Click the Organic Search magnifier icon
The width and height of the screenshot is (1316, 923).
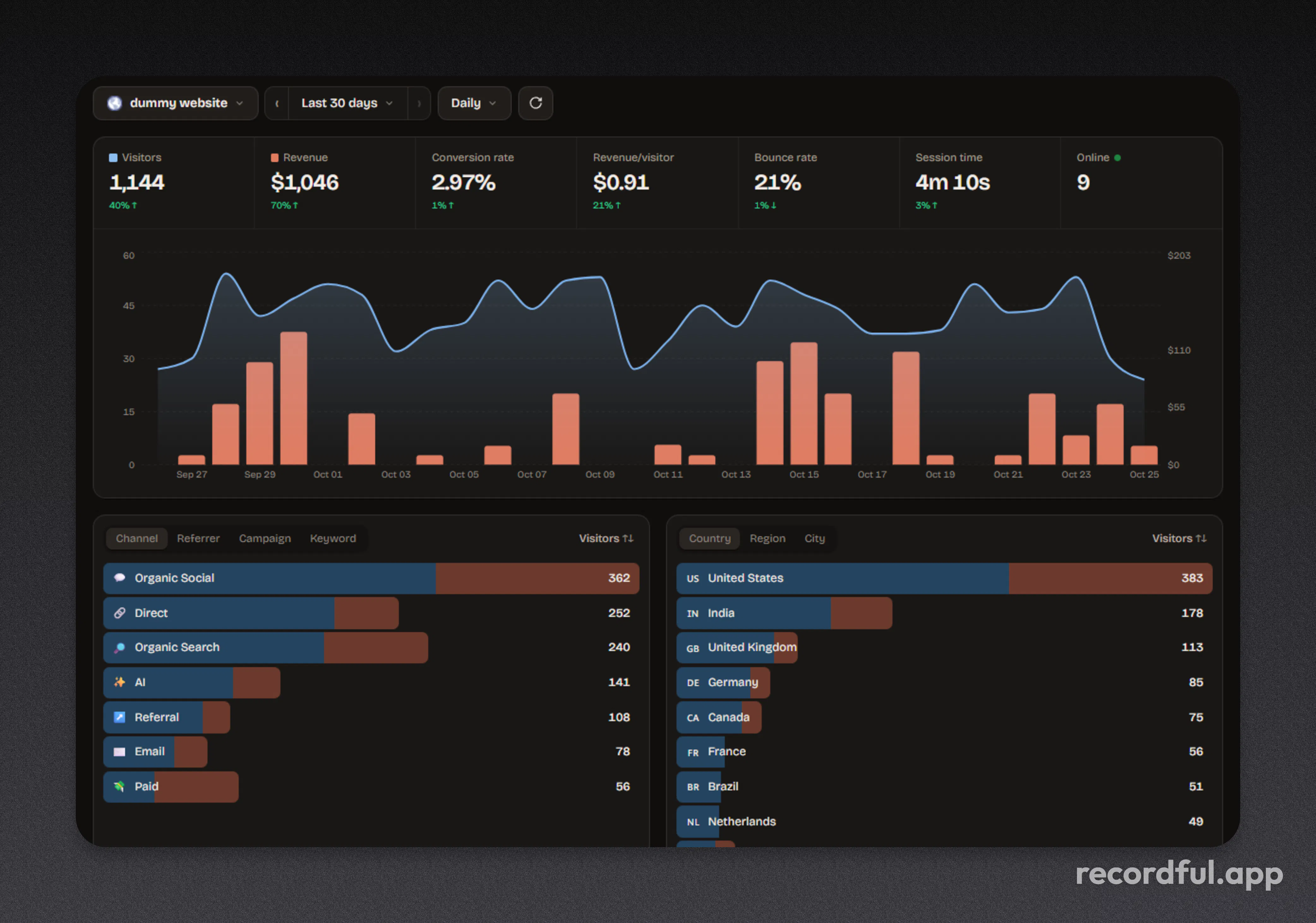[119, 647]
